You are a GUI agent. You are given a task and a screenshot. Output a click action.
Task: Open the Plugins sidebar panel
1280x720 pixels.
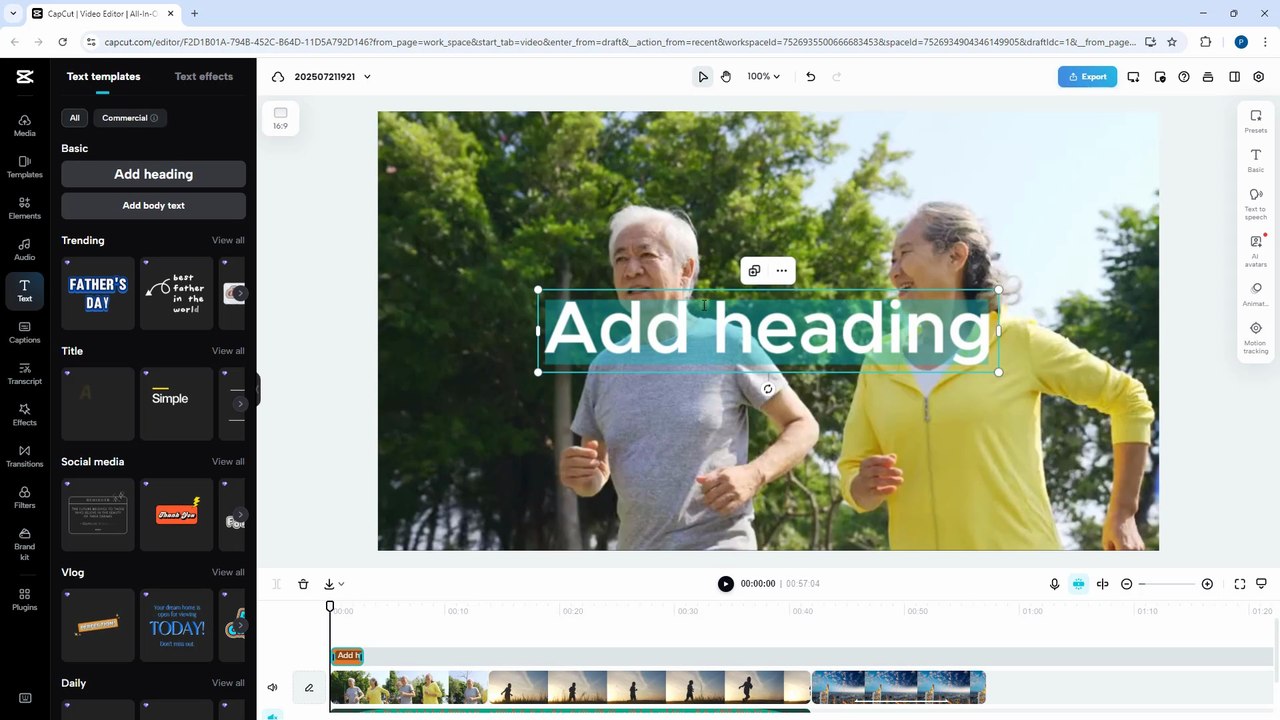click(24, 599)
